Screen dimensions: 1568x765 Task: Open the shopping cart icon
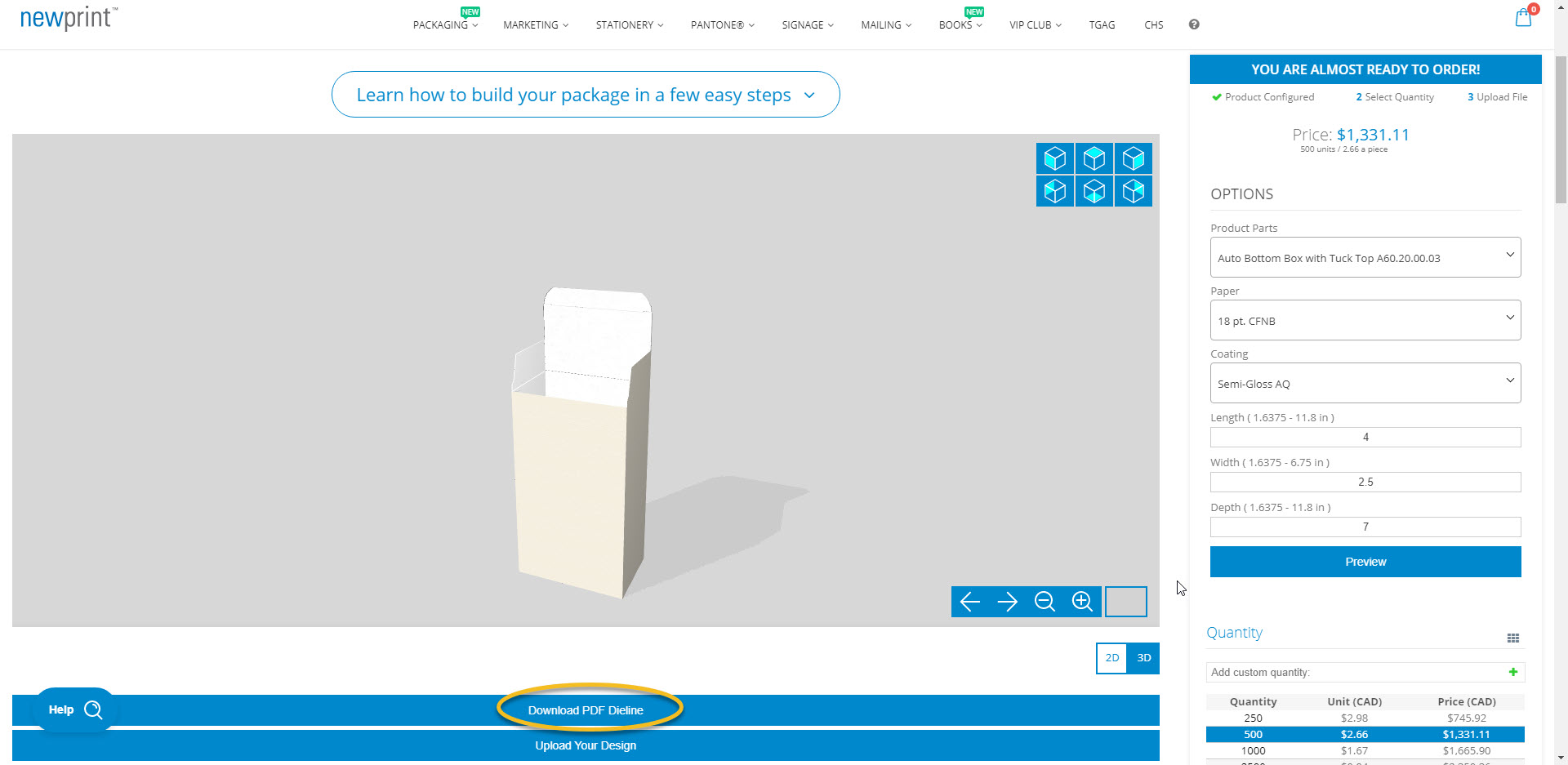[1524, 17]
